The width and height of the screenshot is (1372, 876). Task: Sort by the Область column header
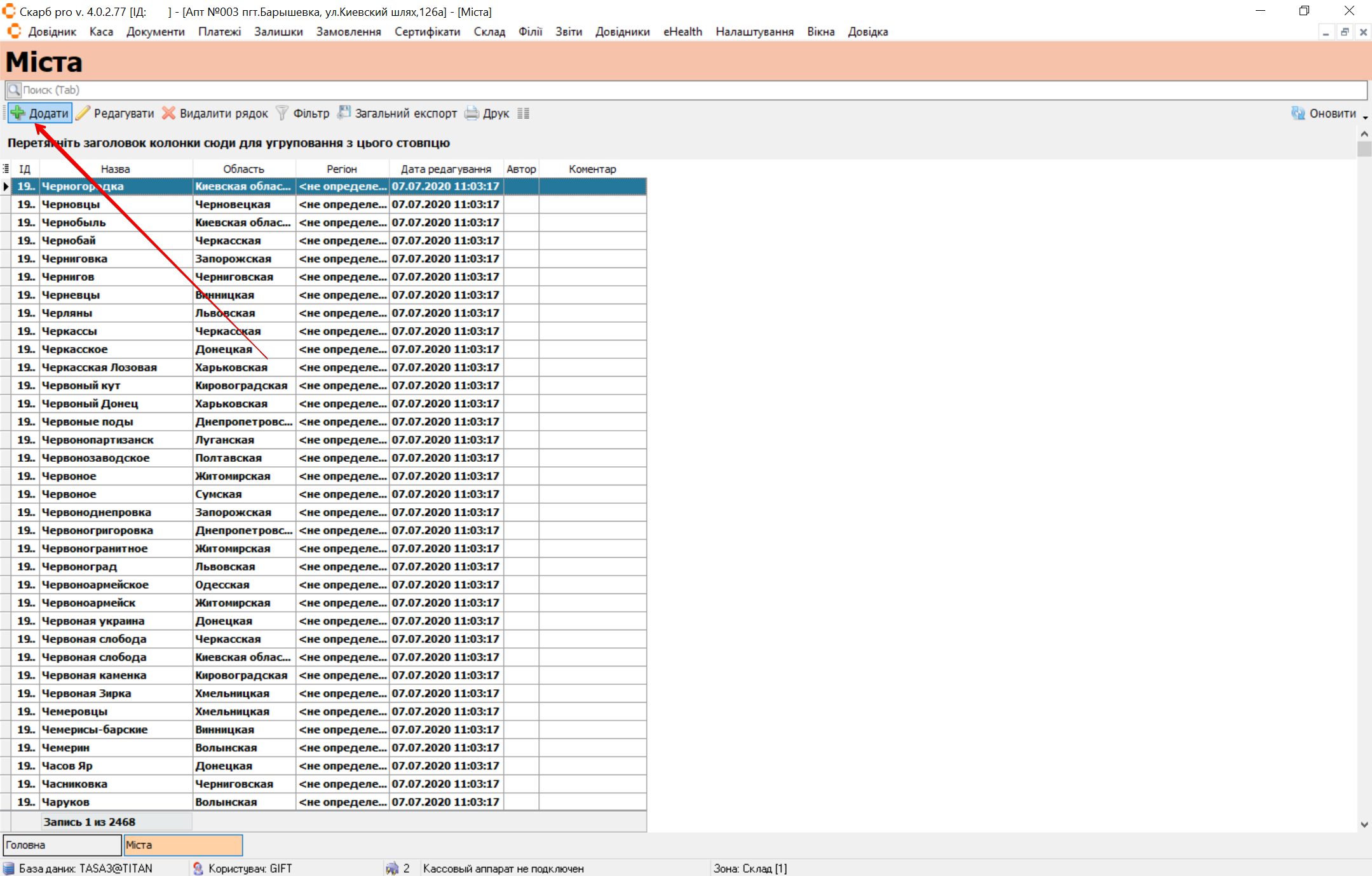(243, 169)
